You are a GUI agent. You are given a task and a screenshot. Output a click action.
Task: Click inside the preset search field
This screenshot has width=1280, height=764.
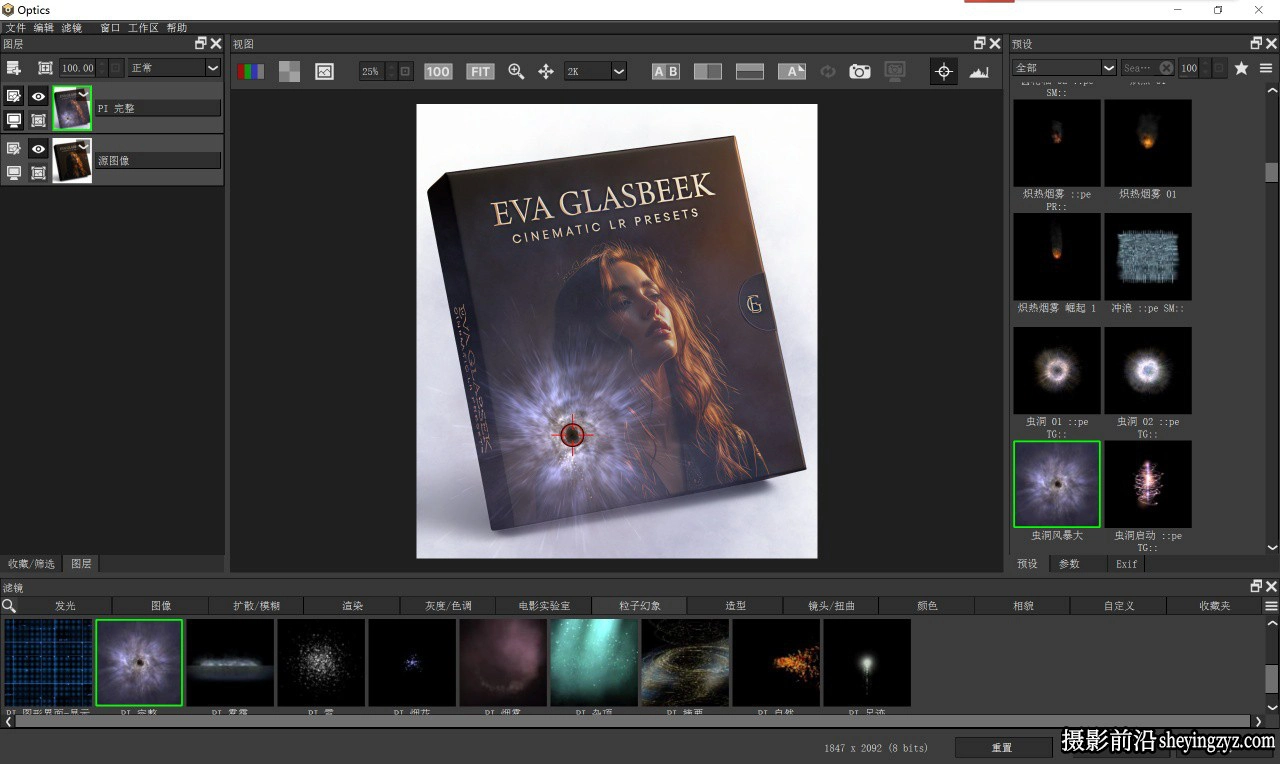1138,68
